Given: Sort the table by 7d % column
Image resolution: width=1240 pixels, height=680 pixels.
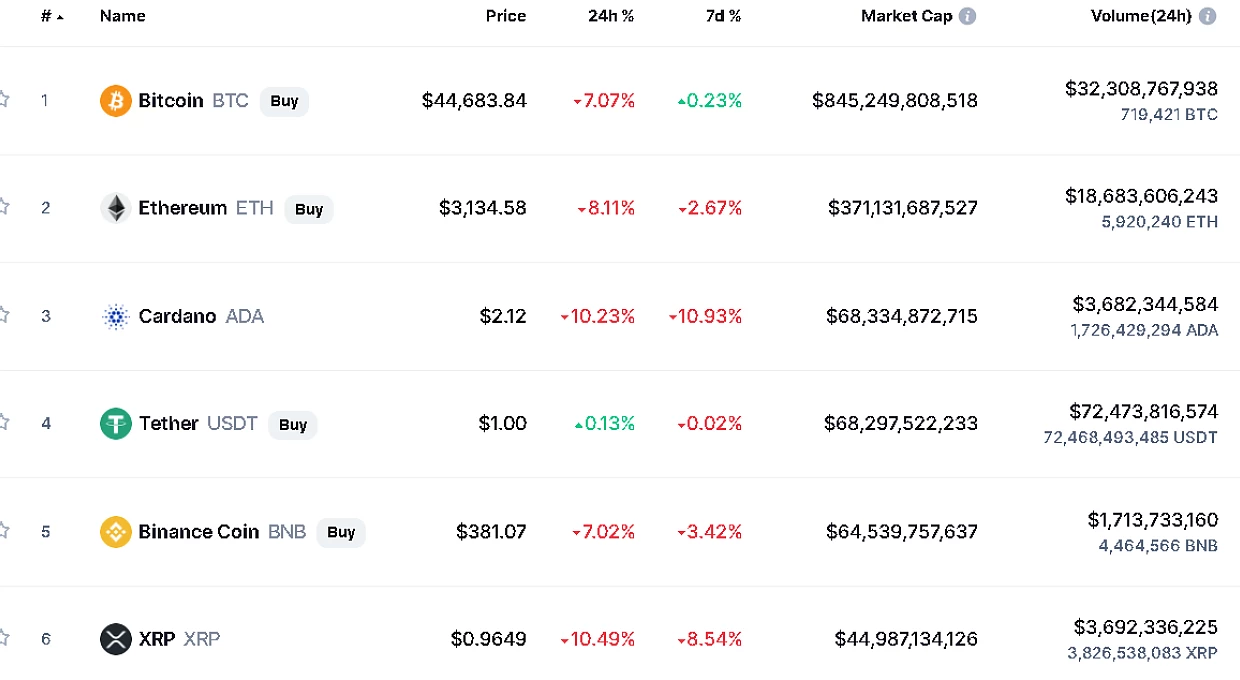Looking at the screenshot, I should coord(720,16).
